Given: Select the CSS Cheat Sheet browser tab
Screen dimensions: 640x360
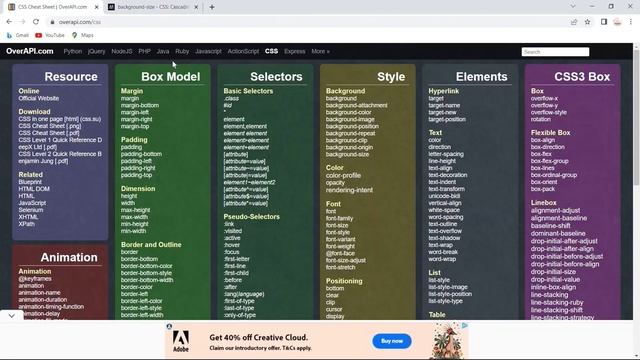Looking at the screenshot, I should point(53,7).
